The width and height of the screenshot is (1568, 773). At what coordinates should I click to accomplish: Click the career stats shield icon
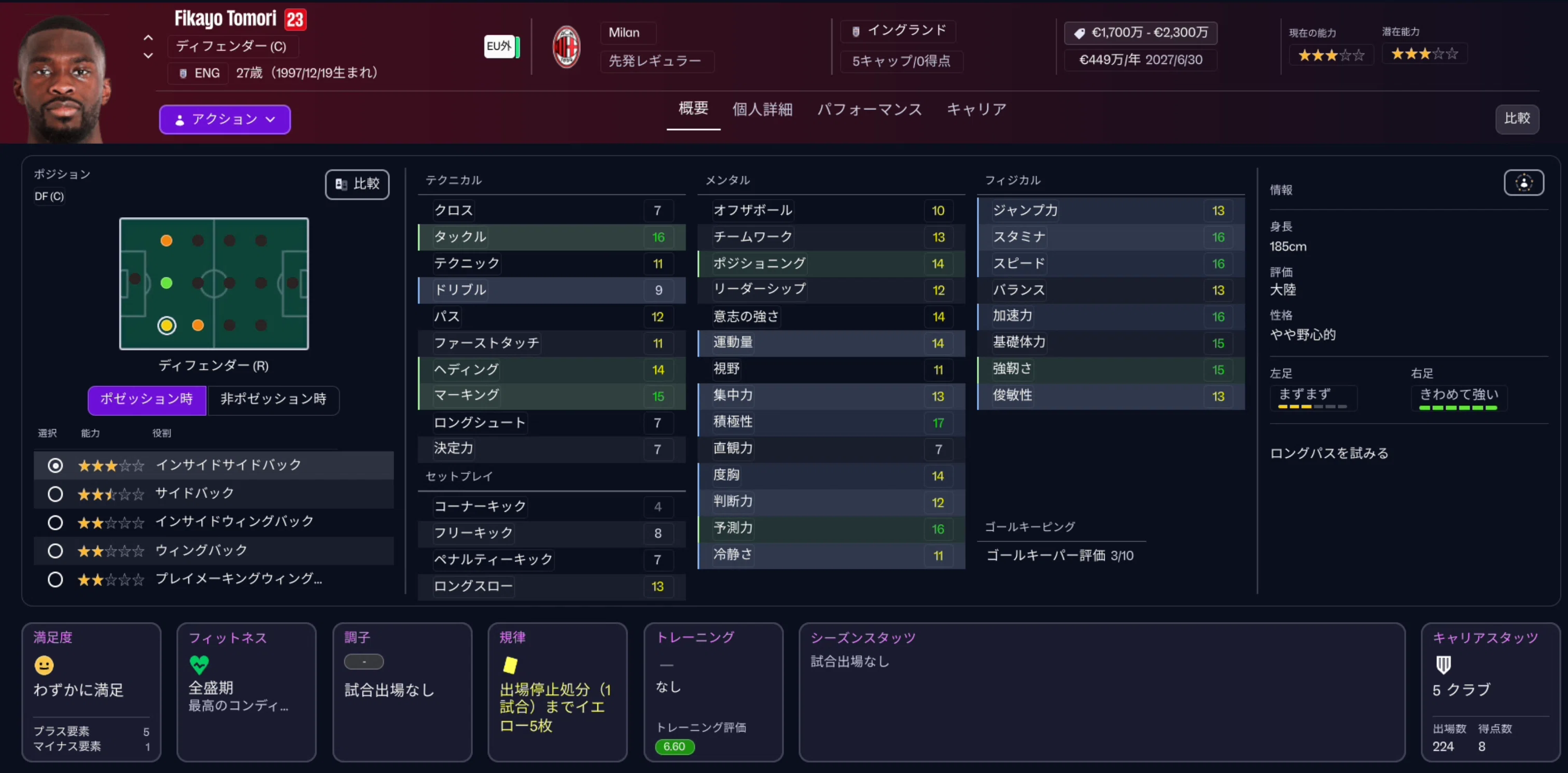pos(1443,665)
